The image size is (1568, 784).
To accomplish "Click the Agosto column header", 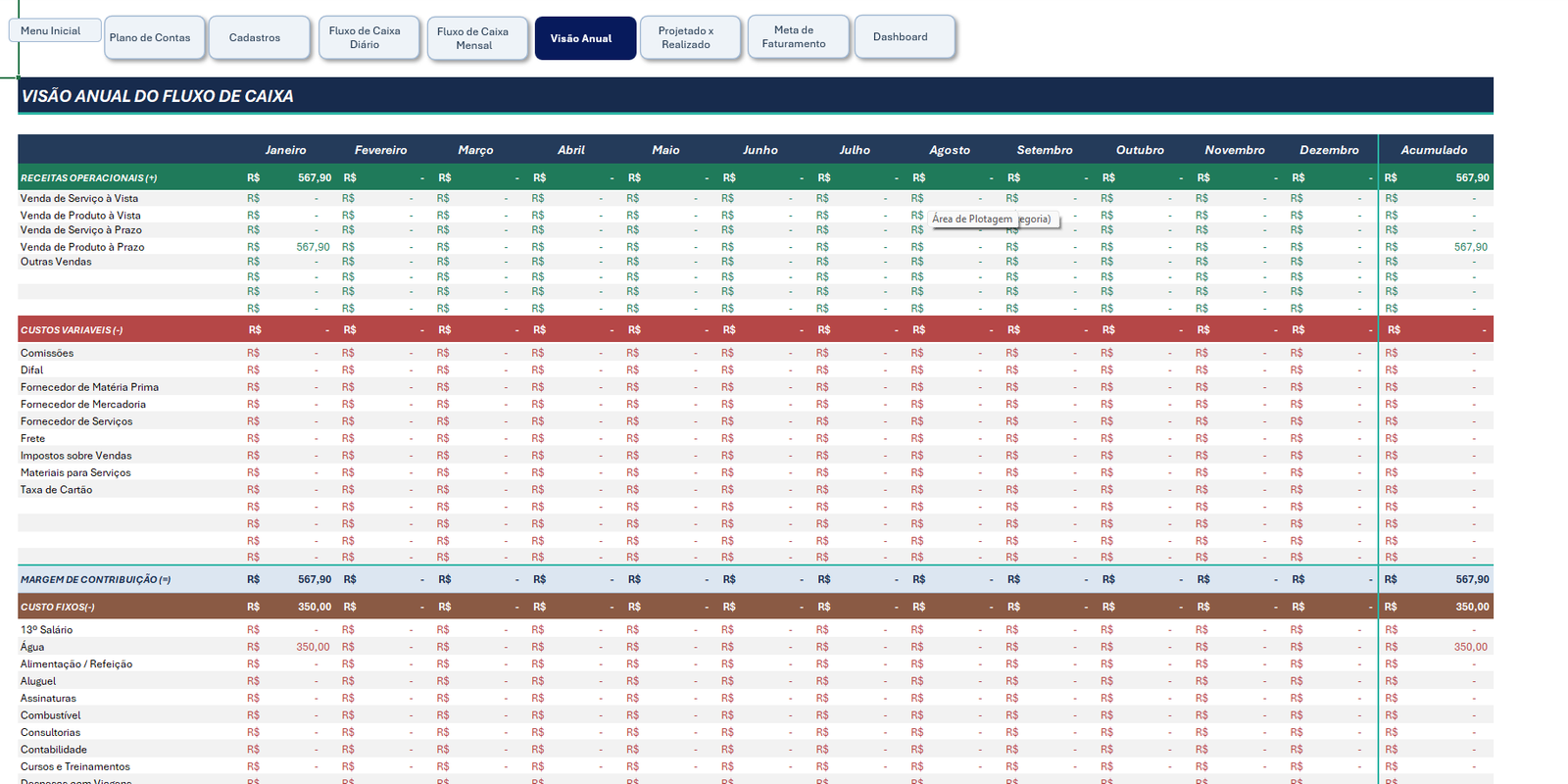I will click(950, 150).
